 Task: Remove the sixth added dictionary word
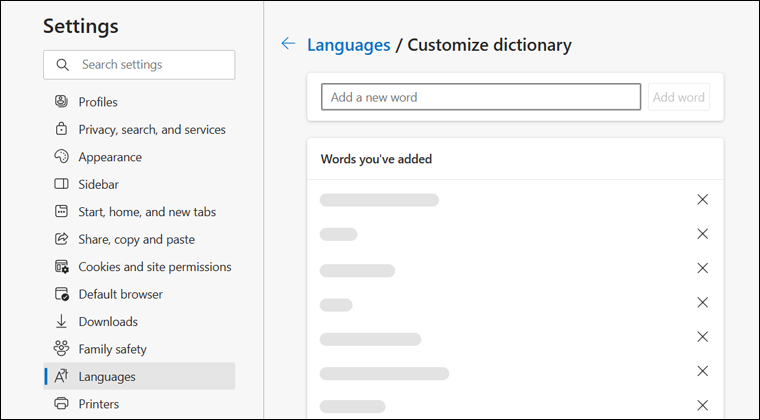pyautogui.click(x=702, y=371)
